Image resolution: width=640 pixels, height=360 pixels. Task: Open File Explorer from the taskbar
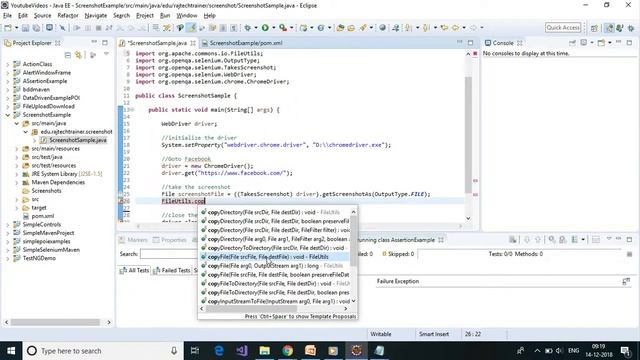[264, 351]
